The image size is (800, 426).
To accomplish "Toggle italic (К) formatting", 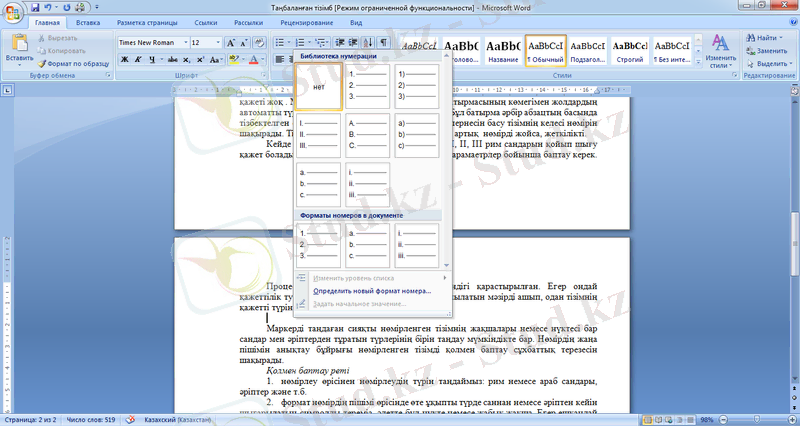I will point(139,60).
